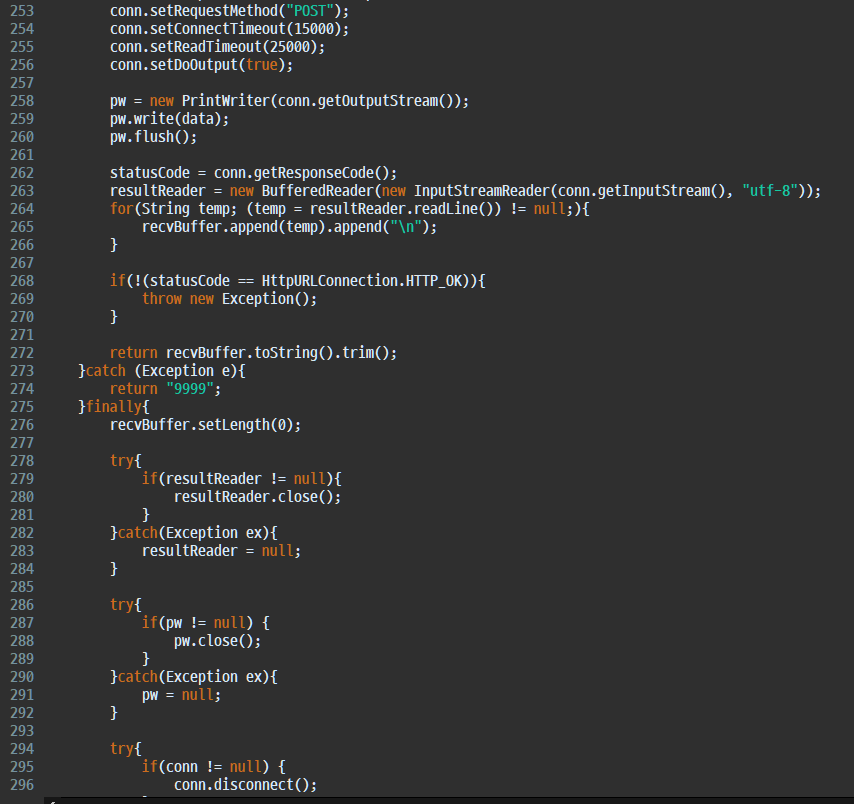Click the "9999" return string
The height and width of the screenshot is (804, 854).
pos(189,388)
